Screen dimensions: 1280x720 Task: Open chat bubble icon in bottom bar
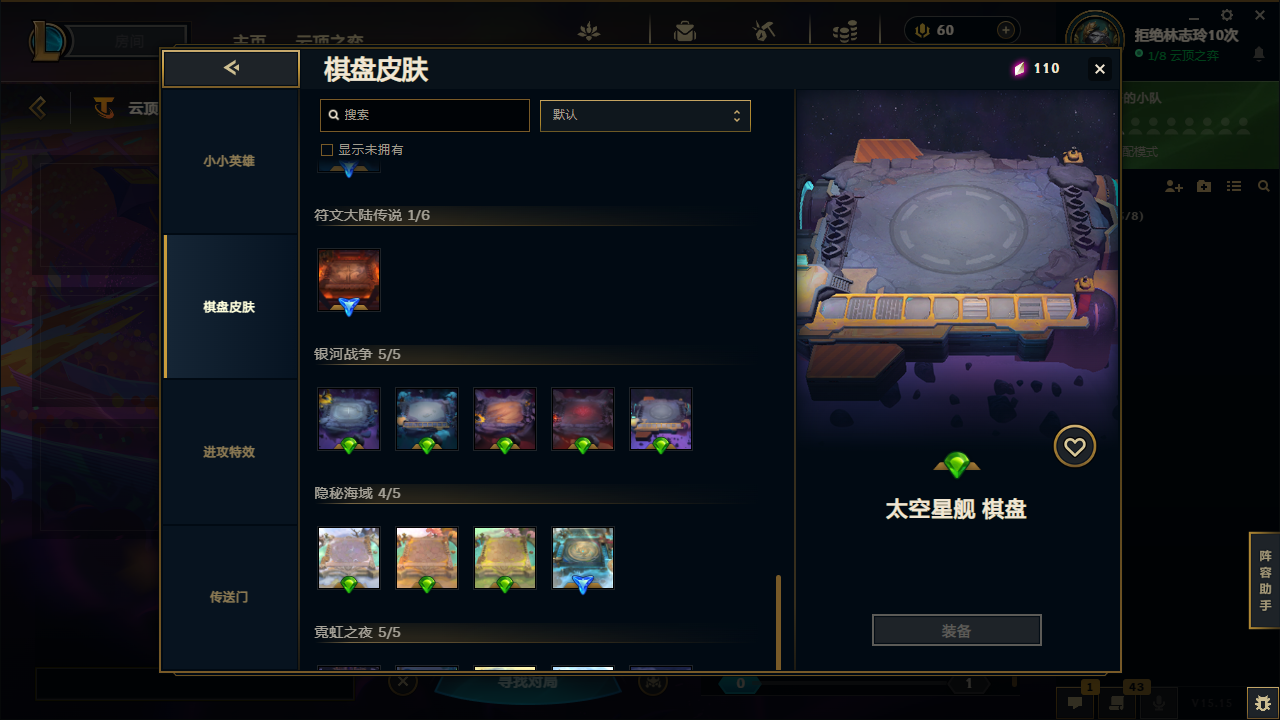coord(1074,703)
